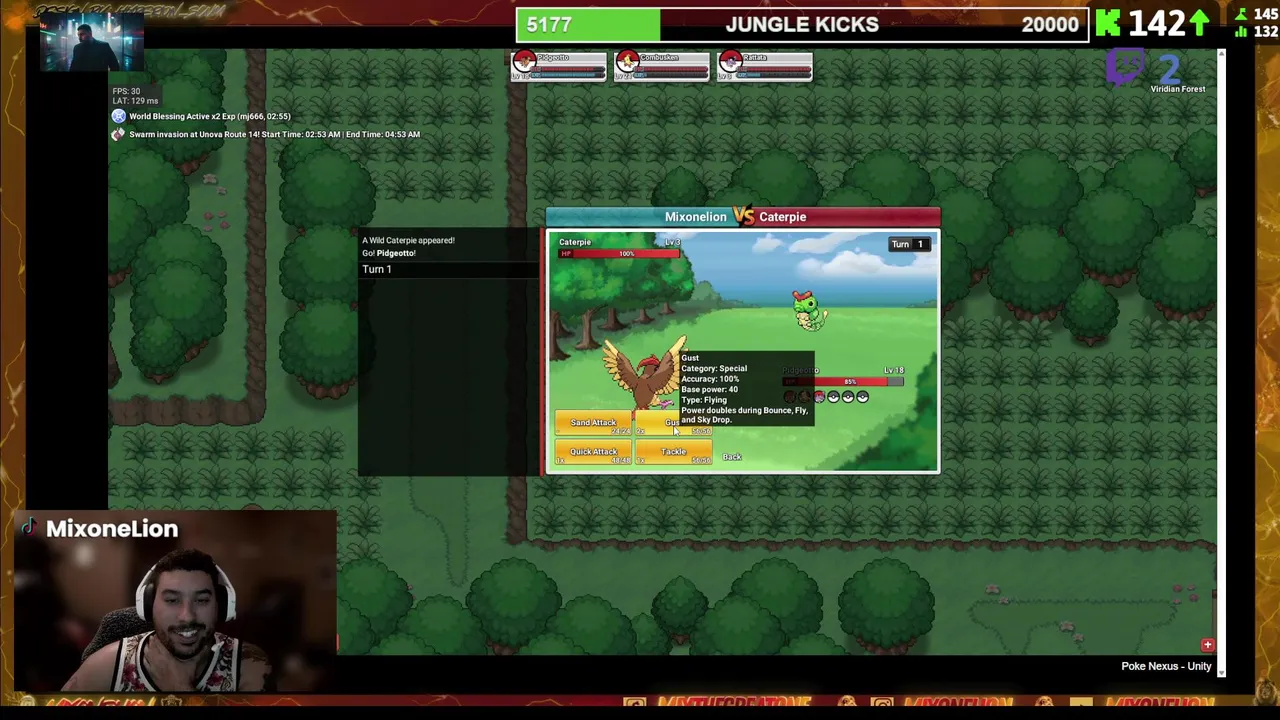Viewport: 1280px width, 720px height.
Task: Click the Caterpie Lv 3 level label
Action: (x=672, y=242)
